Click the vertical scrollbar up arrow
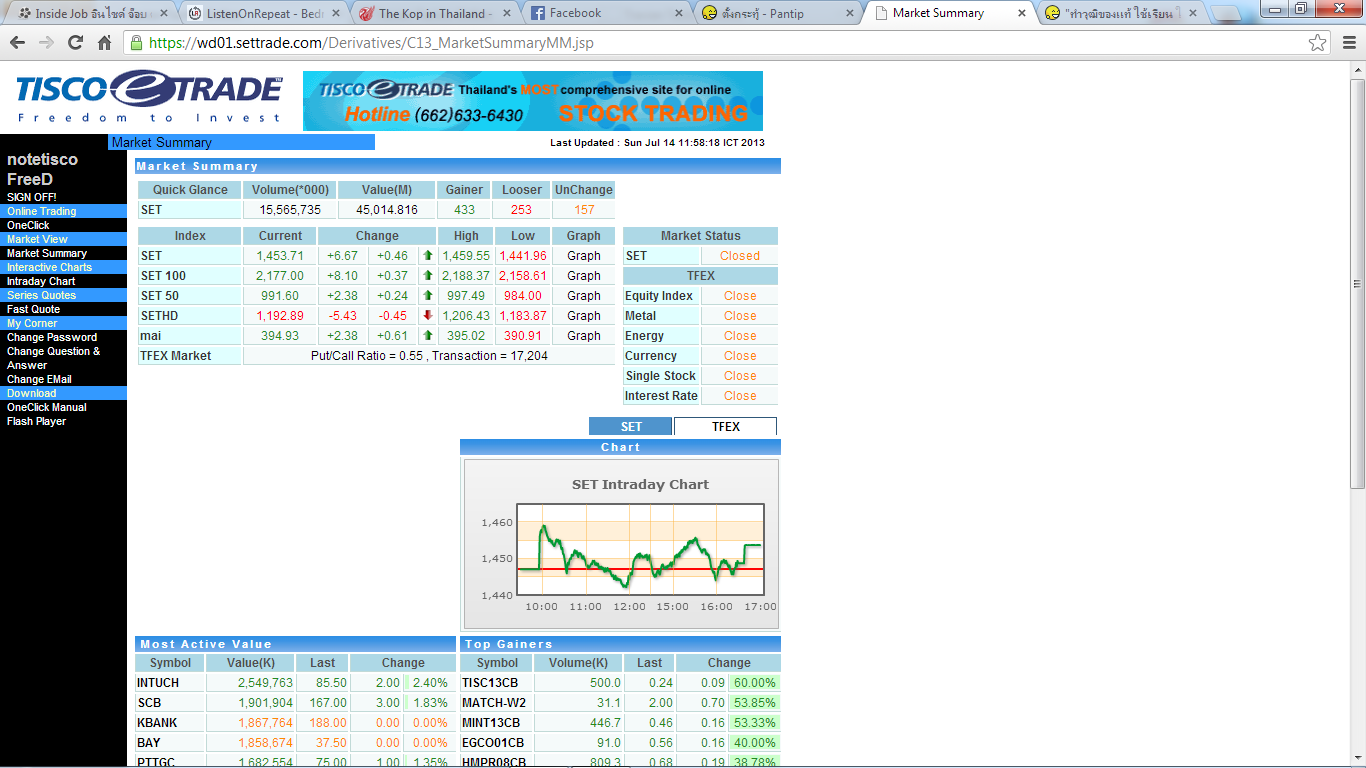Screen dimensions: 1366x768 (x=1357, y=69)
